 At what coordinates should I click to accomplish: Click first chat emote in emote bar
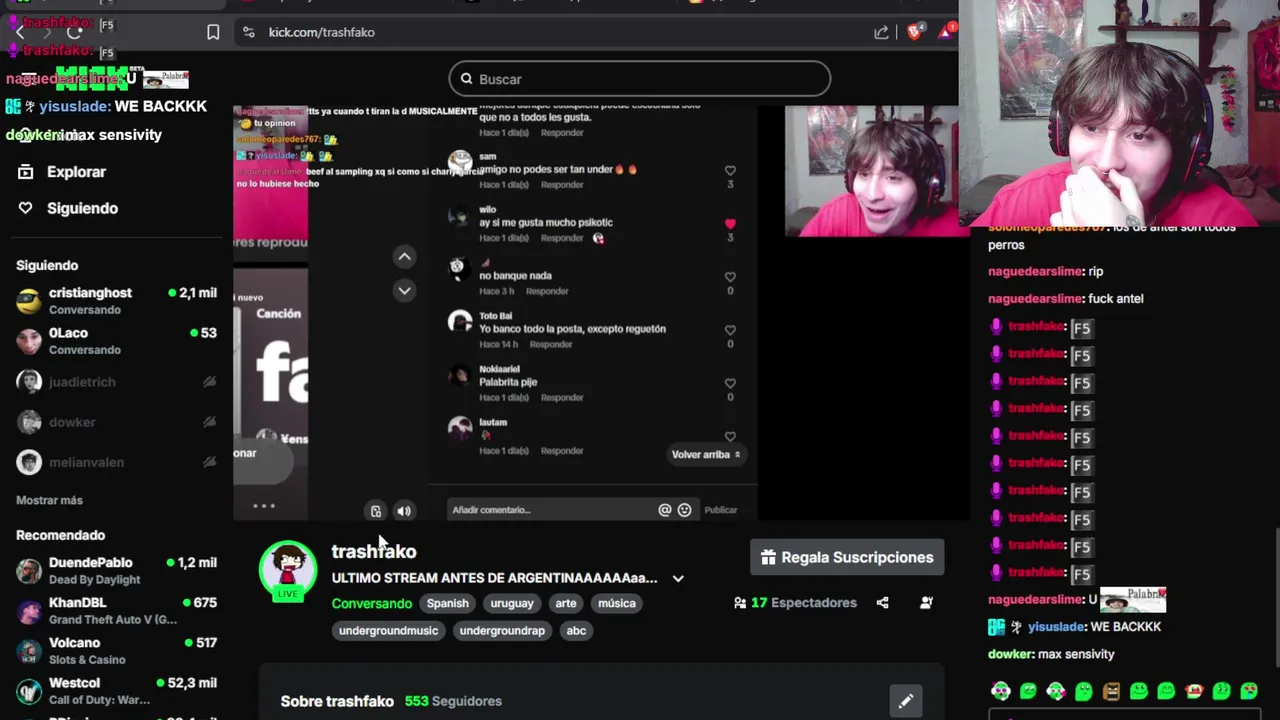point(1001,691)
